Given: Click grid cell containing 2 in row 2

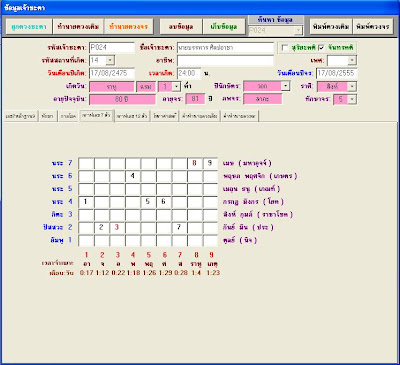Looking at the screenshot, I should click(101, 228).
